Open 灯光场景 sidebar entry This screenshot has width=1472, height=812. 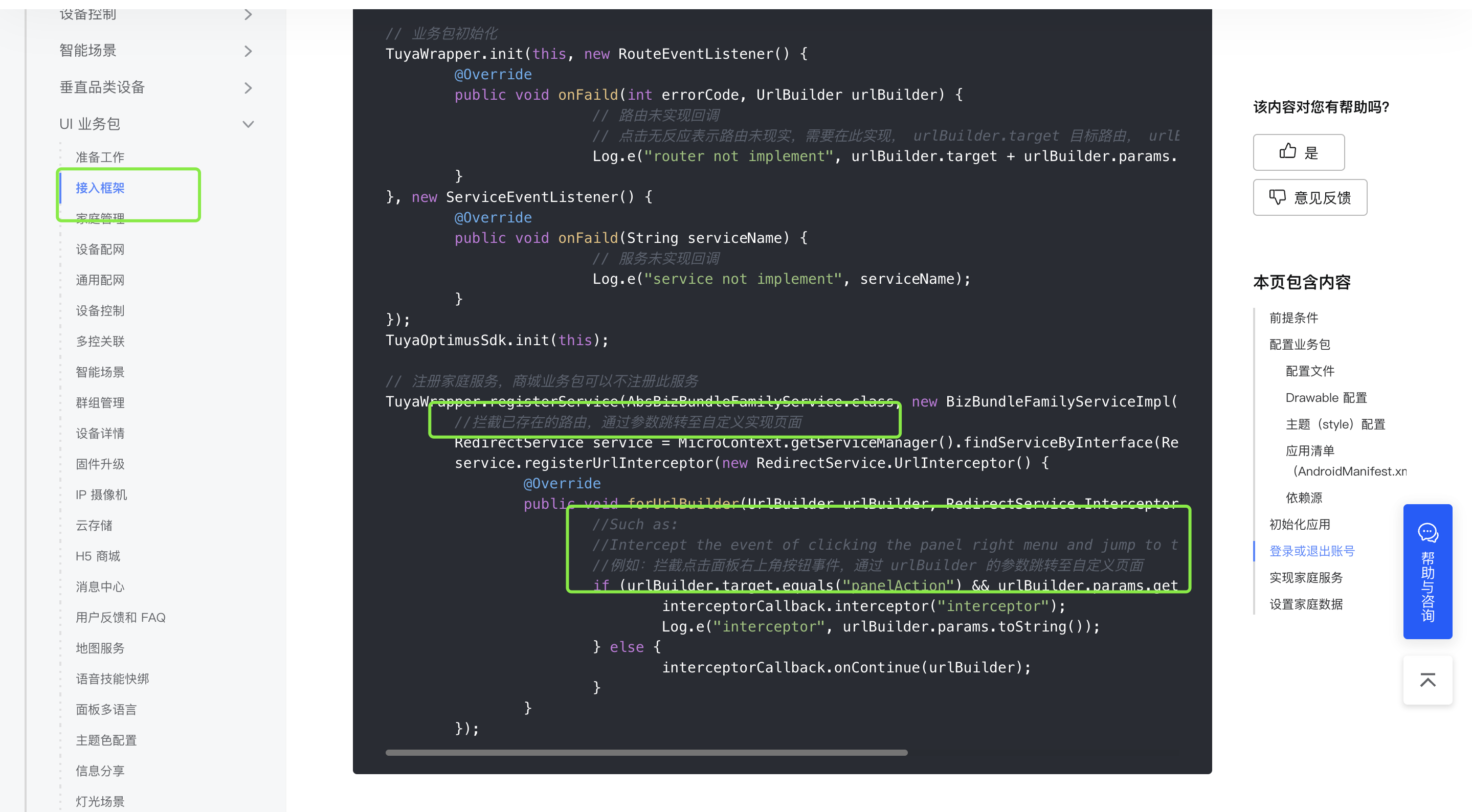pyautogui.click(x=100, y=802)
